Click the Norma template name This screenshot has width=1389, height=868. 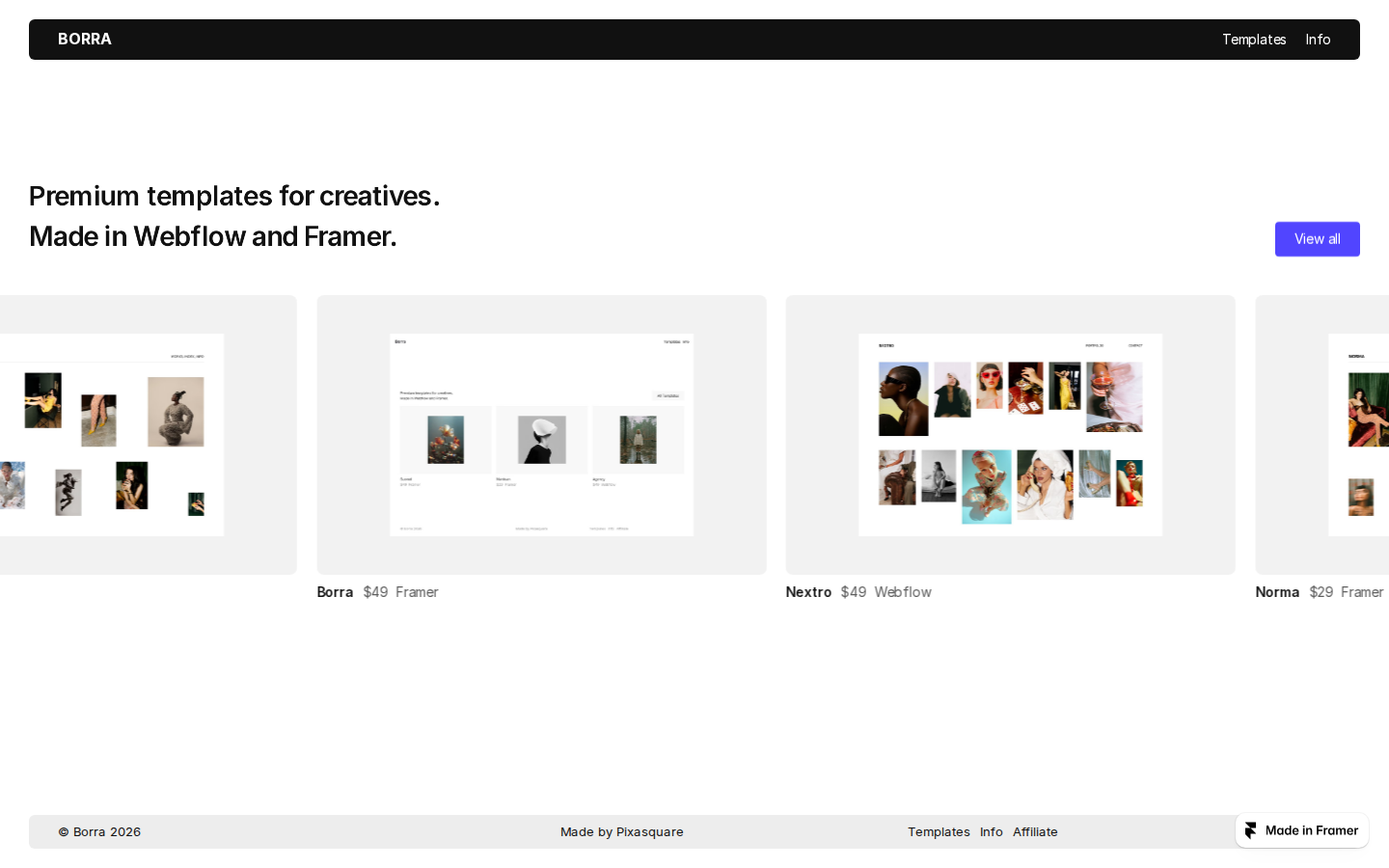[1277, 592]
